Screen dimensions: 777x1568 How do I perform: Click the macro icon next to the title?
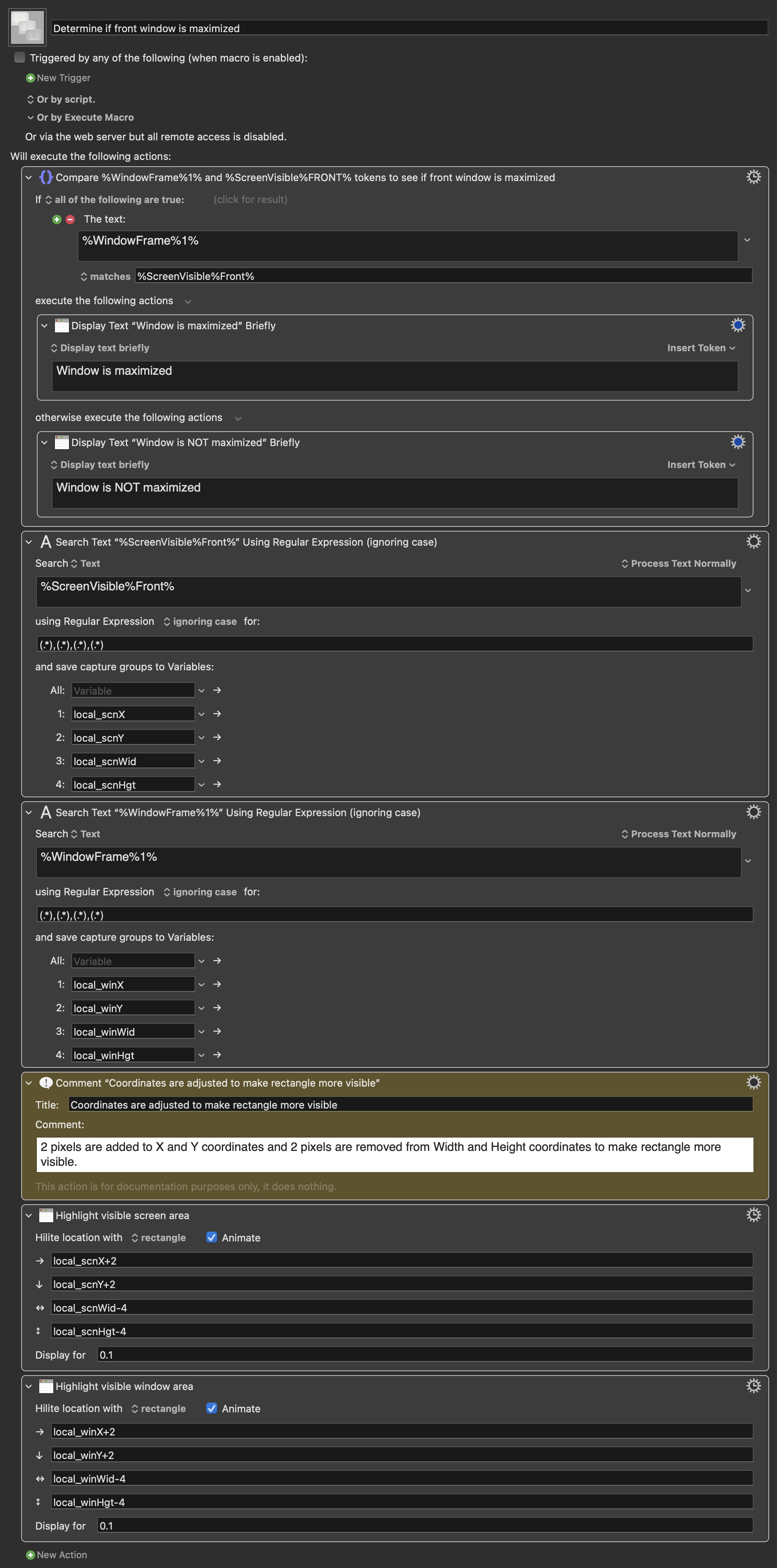point(27,27)
